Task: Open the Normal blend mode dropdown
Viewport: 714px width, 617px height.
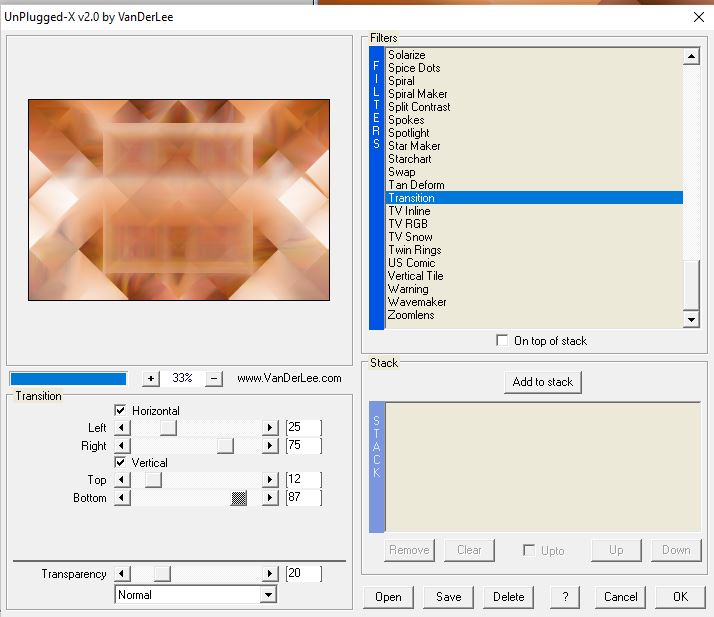Action: coord(269,595)
